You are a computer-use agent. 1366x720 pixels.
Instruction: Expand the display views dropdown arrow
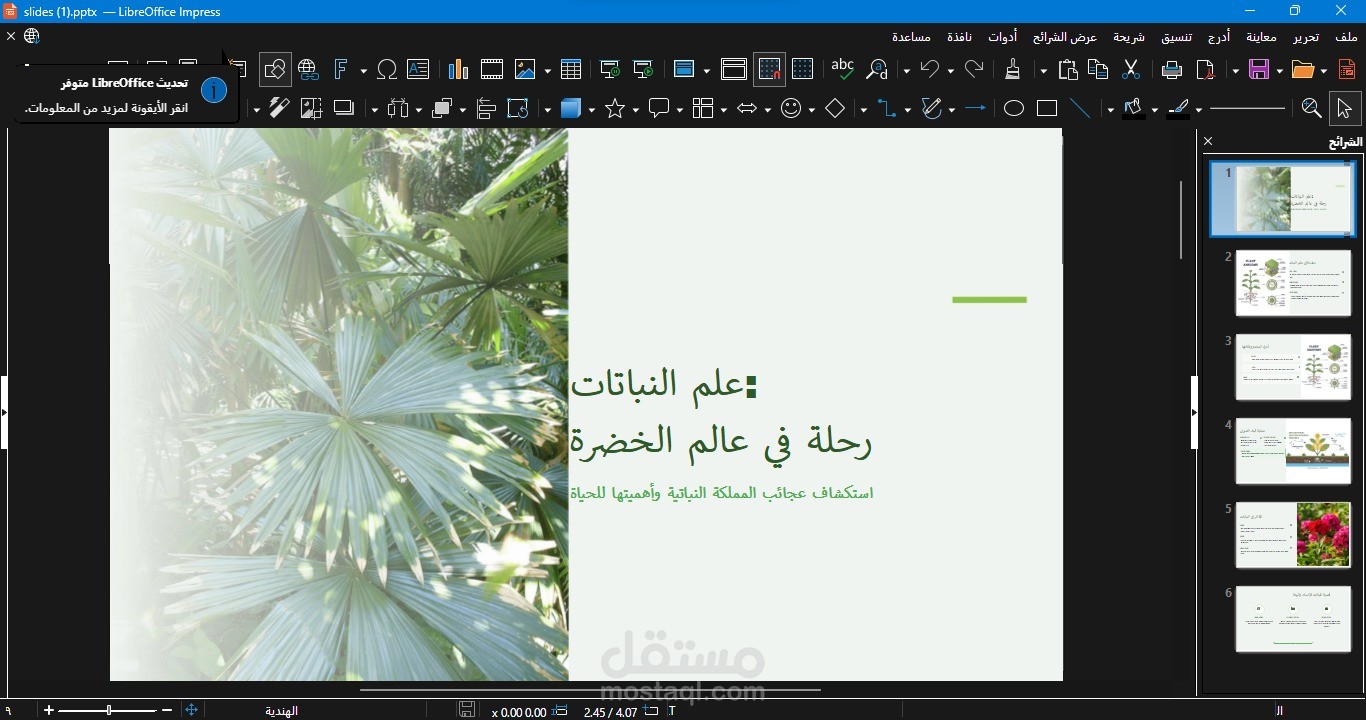[x=705, y=70]
